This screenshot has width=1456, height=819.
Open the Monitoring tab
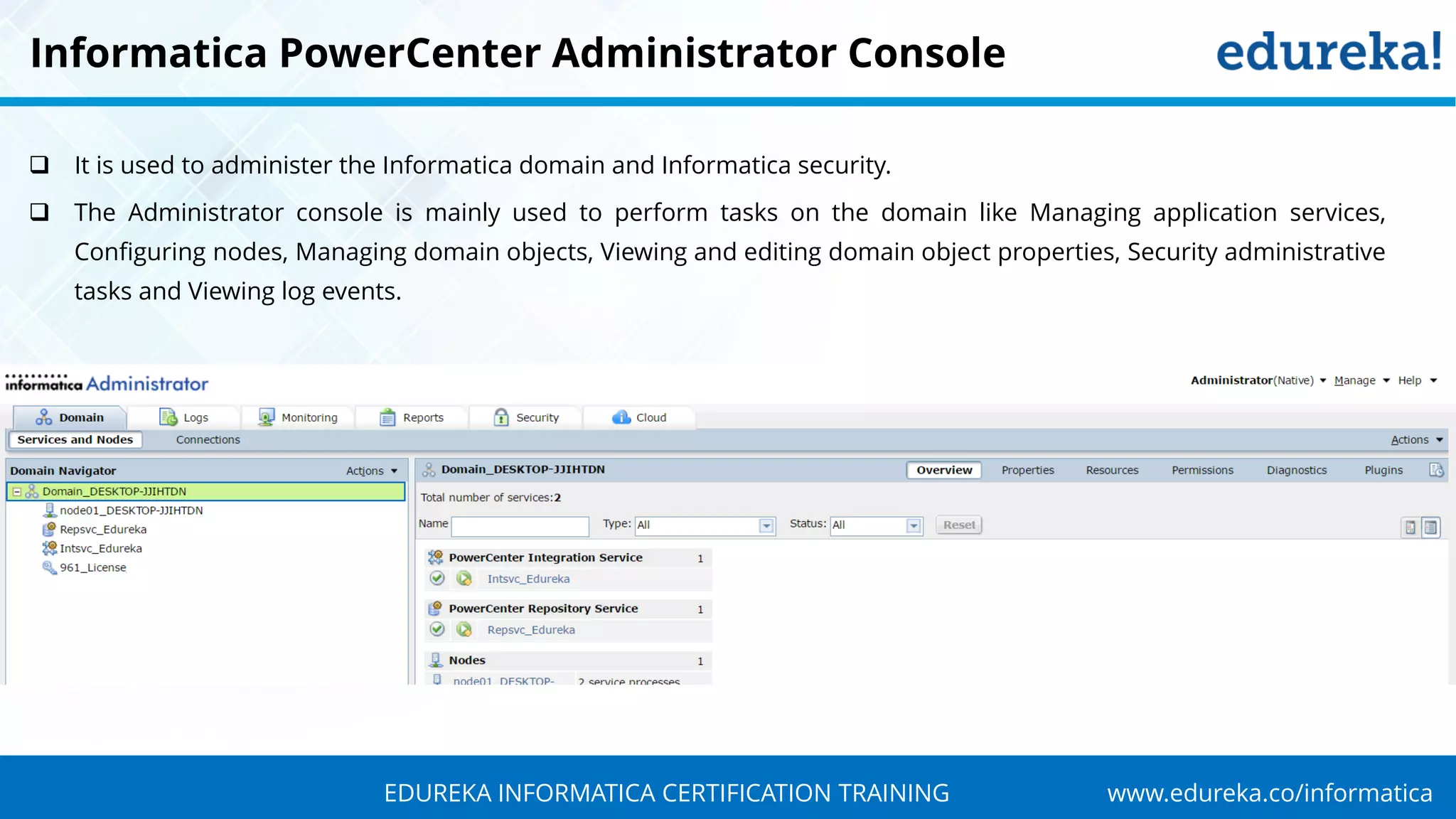tap(297, 417)
